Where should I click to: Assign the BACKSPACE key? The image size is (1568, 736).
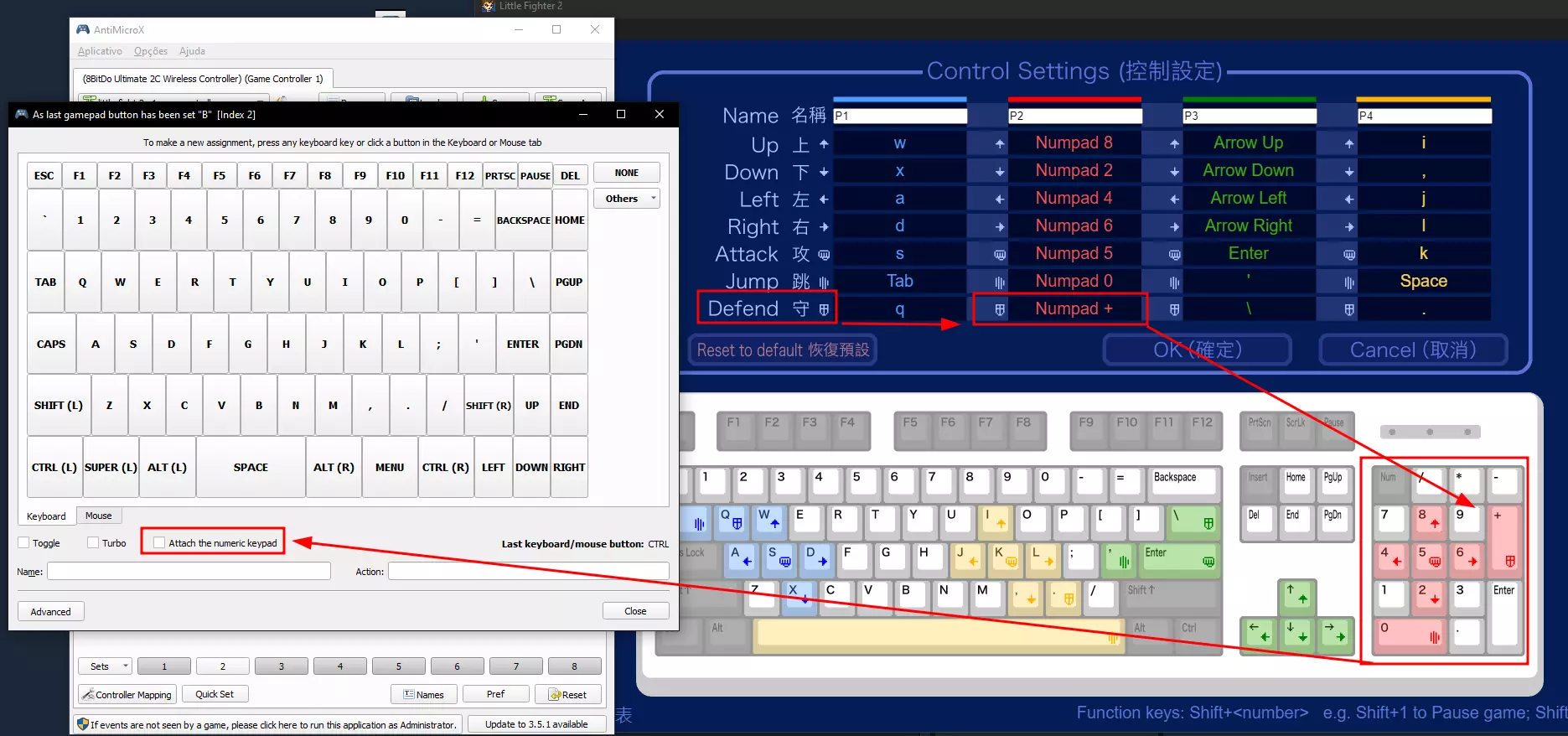pyautogui.click(x=524, y=220)
